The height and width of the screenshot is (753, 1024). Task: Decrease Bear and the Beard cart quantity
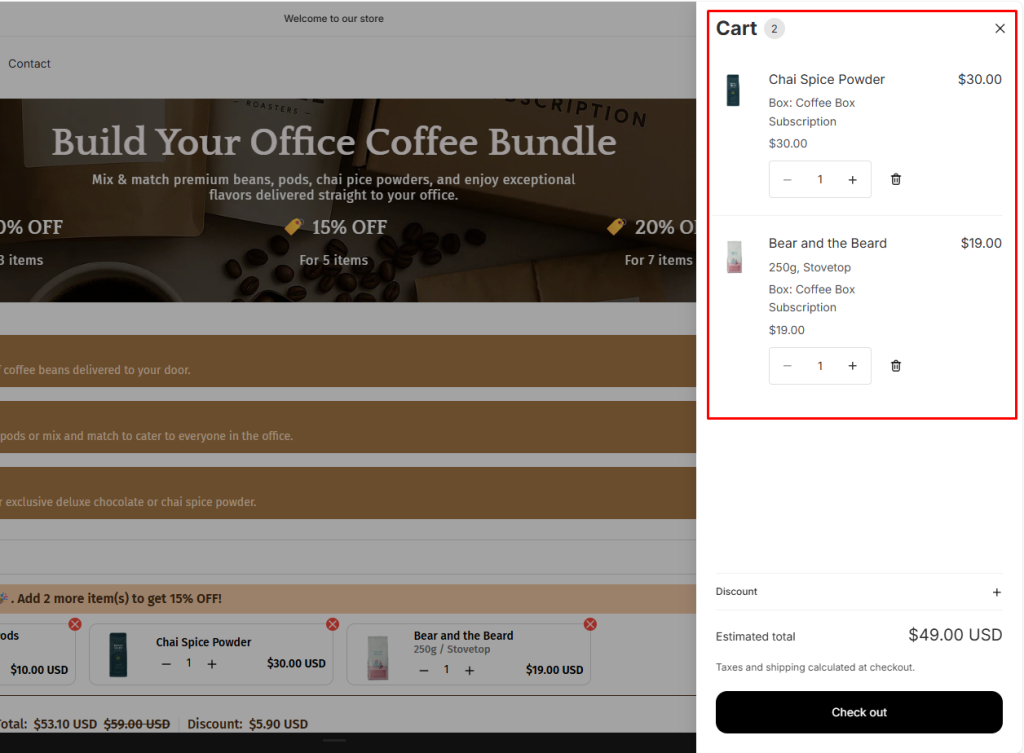[788, 366]
